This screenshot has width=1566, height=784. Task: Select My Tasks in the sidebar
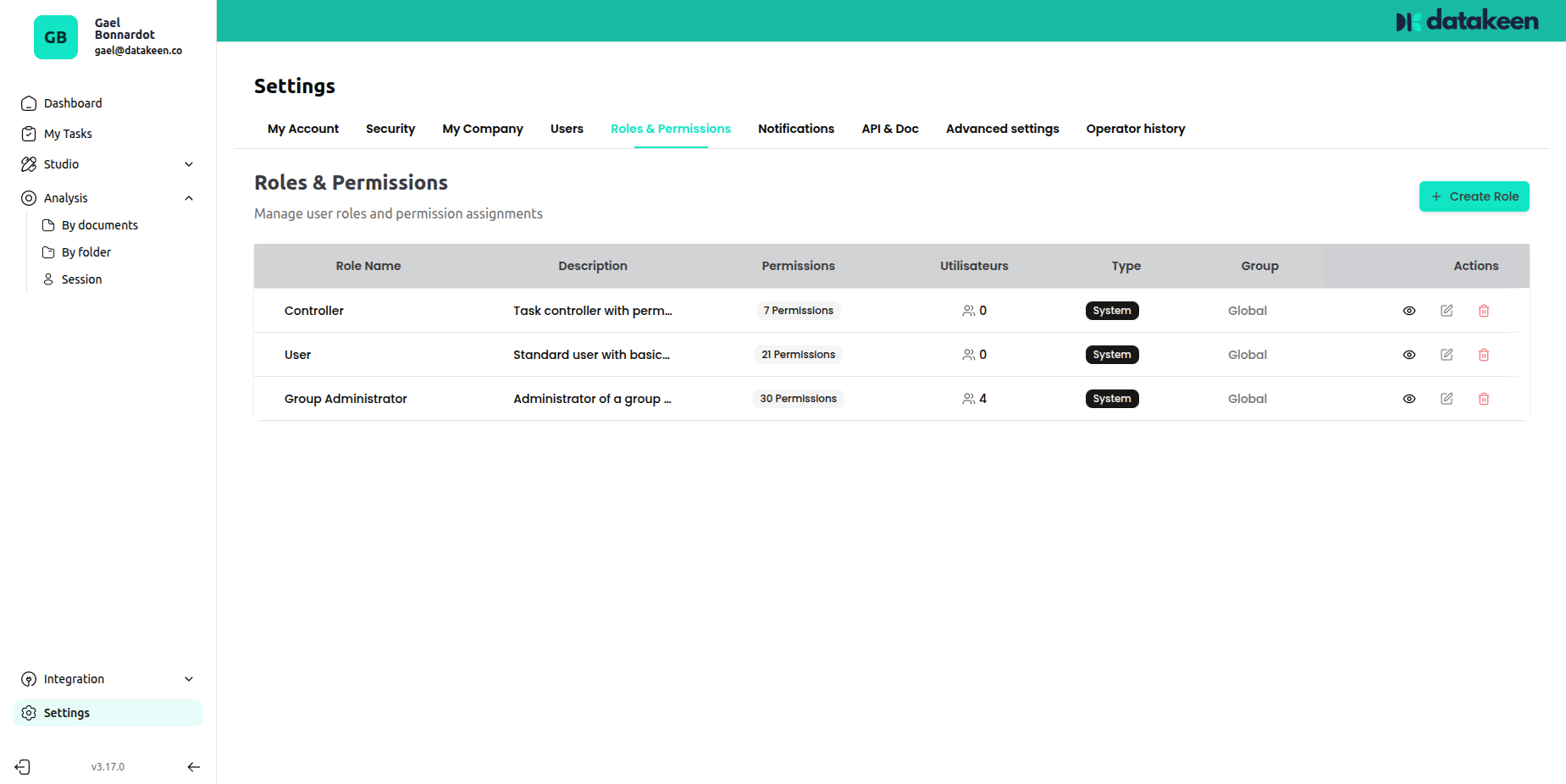[67, 133]
